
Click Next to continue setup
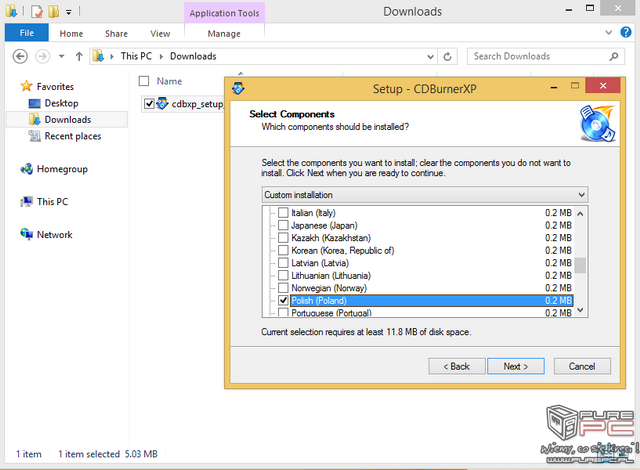516,366
